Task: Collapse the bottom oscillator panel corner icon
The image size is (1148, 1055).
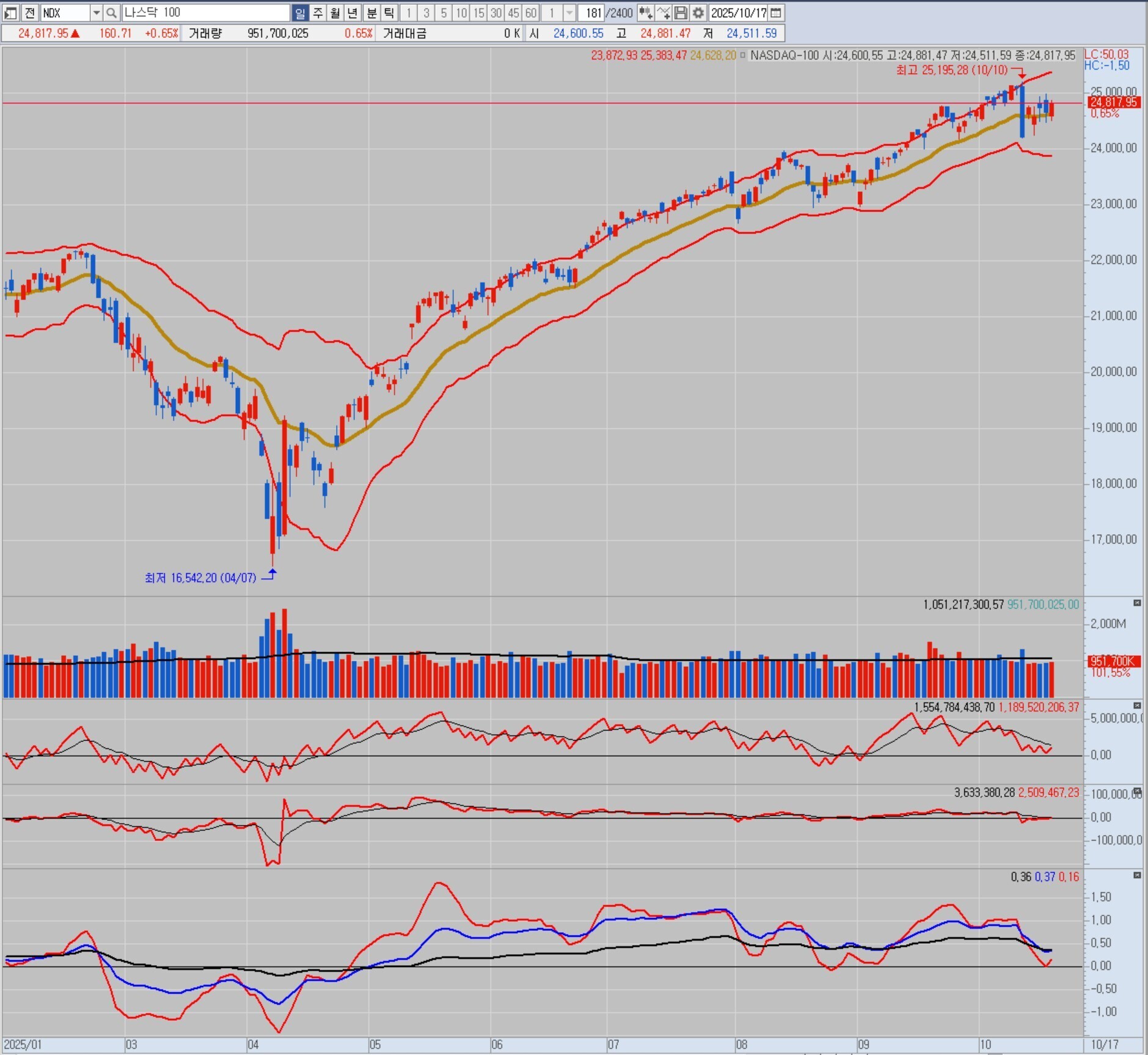Action: [x=1137, y=875]
